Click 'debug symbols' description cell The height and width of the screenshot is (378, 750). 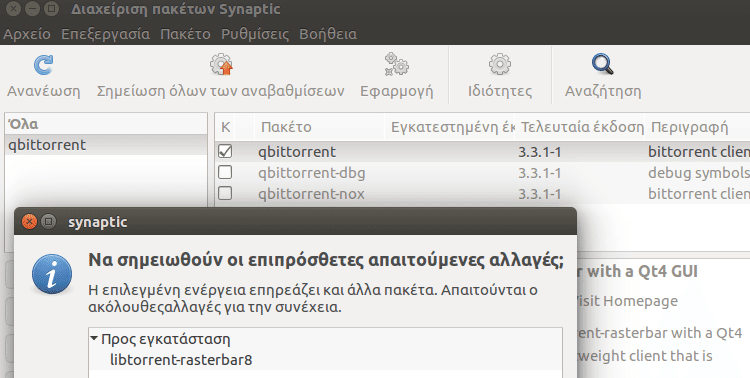click(698, 172)
